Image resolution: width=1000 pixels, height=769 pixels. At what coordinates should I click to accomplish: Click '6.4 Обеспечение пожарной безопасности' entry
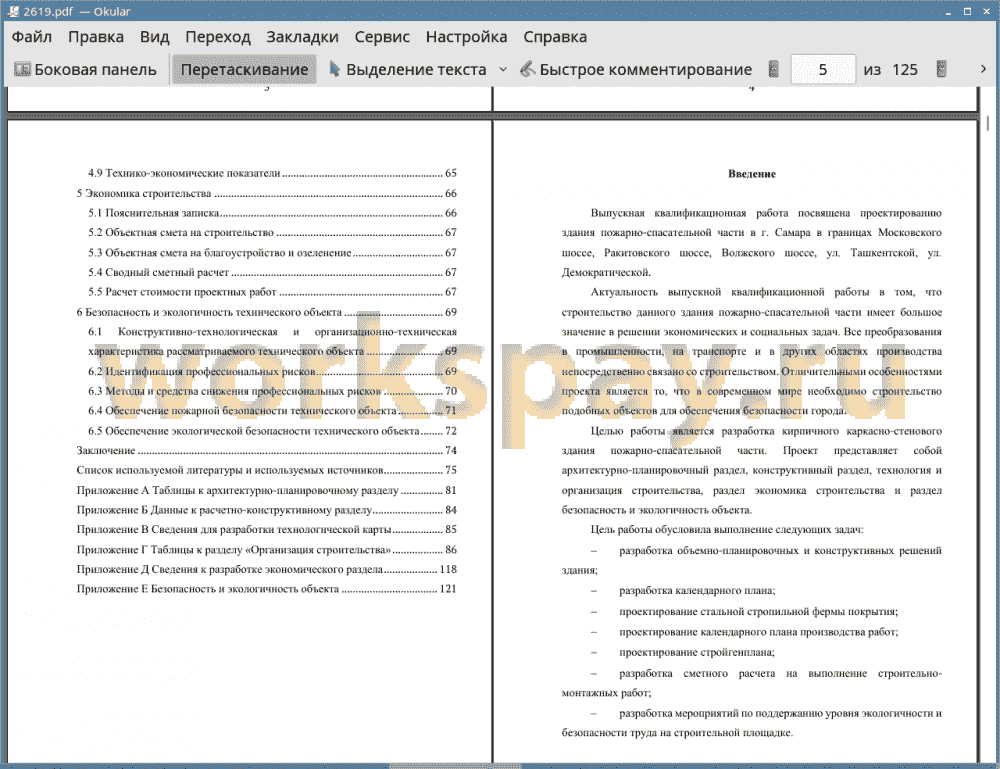tap(272, 411)
